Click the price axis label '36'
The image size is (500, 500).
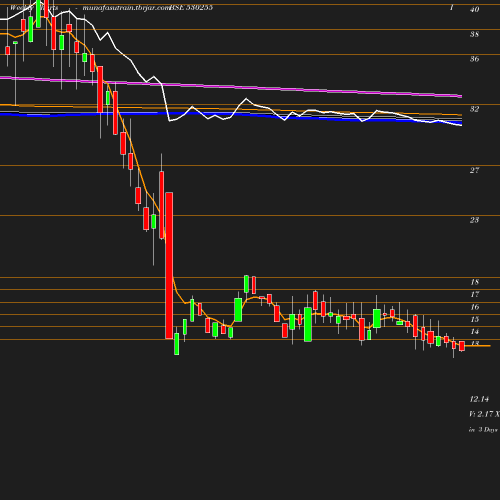click(475, 59)
